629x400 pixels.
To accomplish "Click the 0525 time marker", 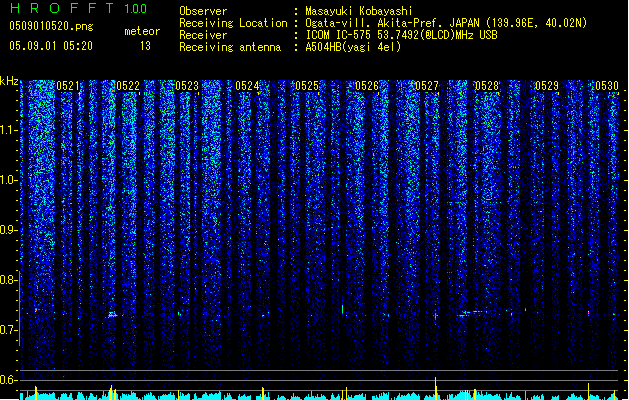I will coord(307,86).
